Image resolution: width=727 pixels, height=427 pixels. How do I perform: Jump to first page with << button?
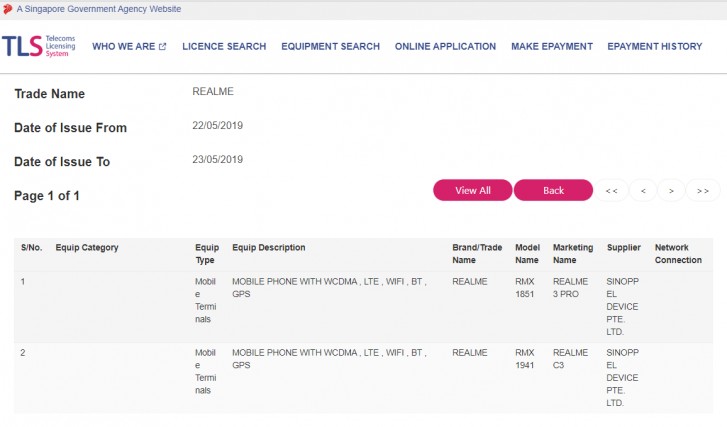(x=611, y=191)
